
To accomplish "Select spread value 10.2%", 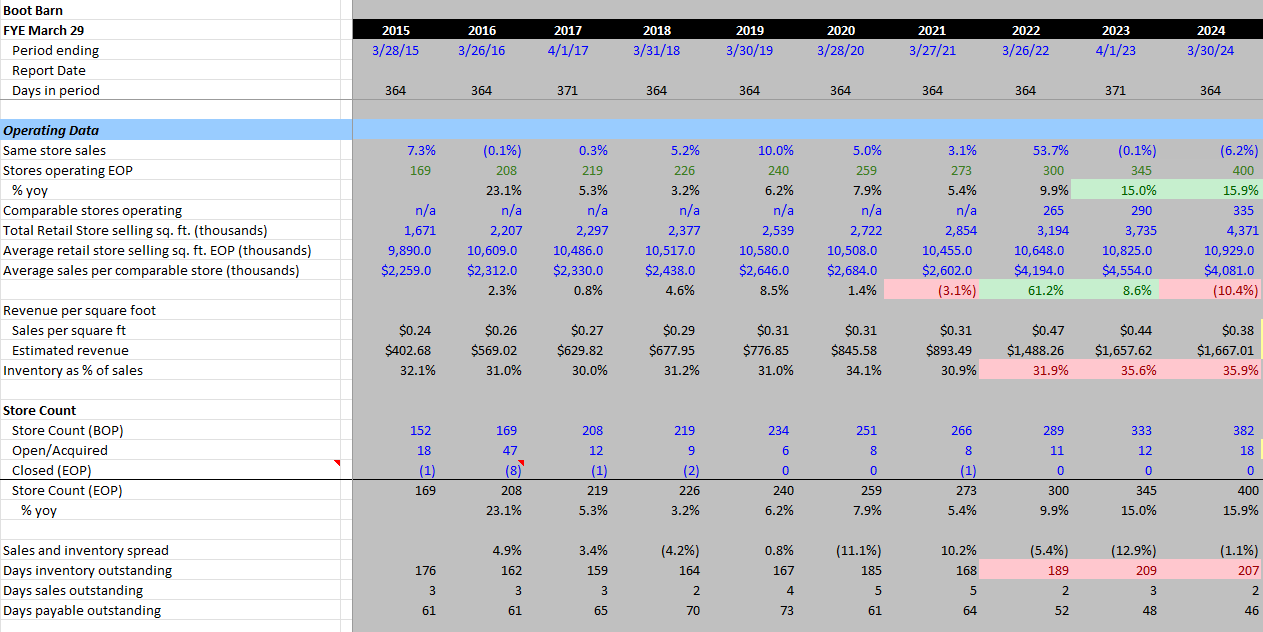I will [x=958, y=550].
